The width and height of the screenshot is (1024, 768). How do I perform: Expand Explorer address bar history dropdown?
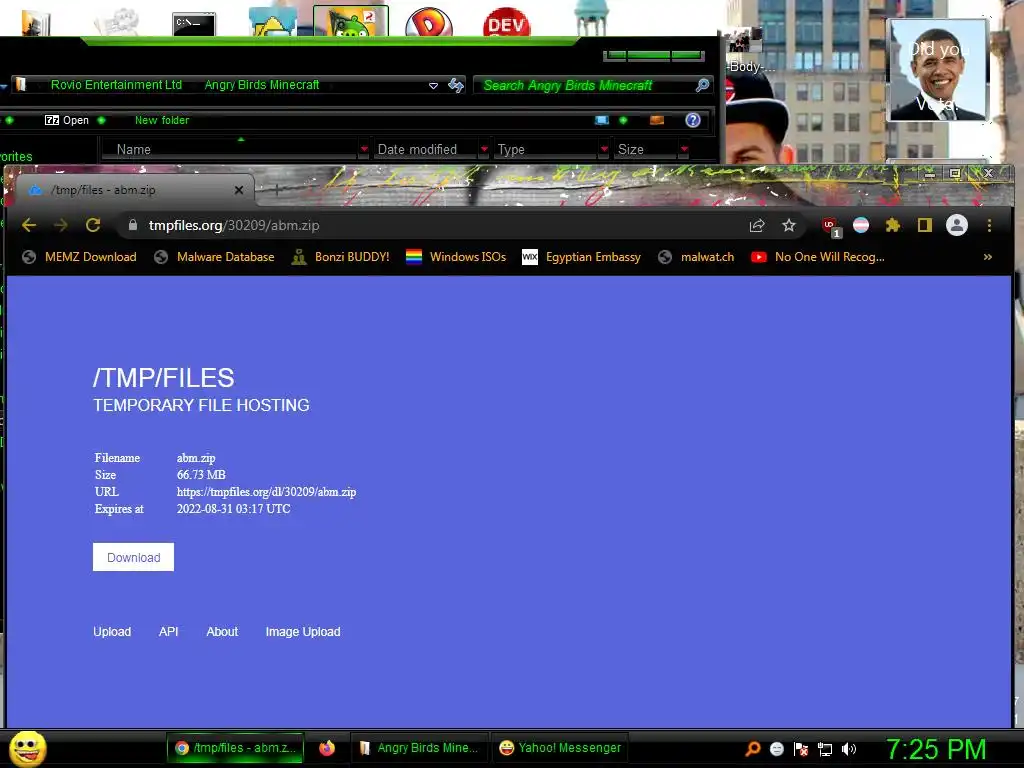(x=433, y=86)
